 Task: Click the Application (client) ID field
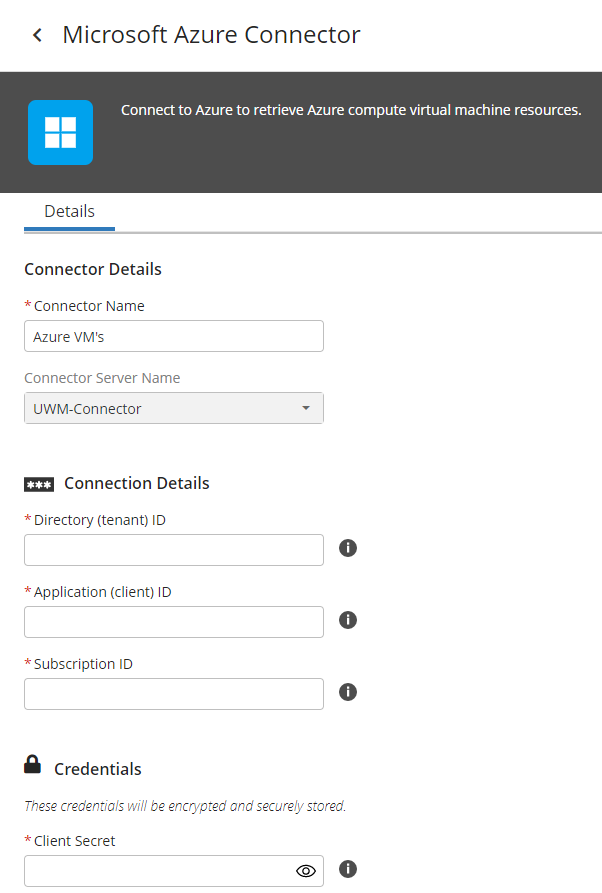point(173,621)
